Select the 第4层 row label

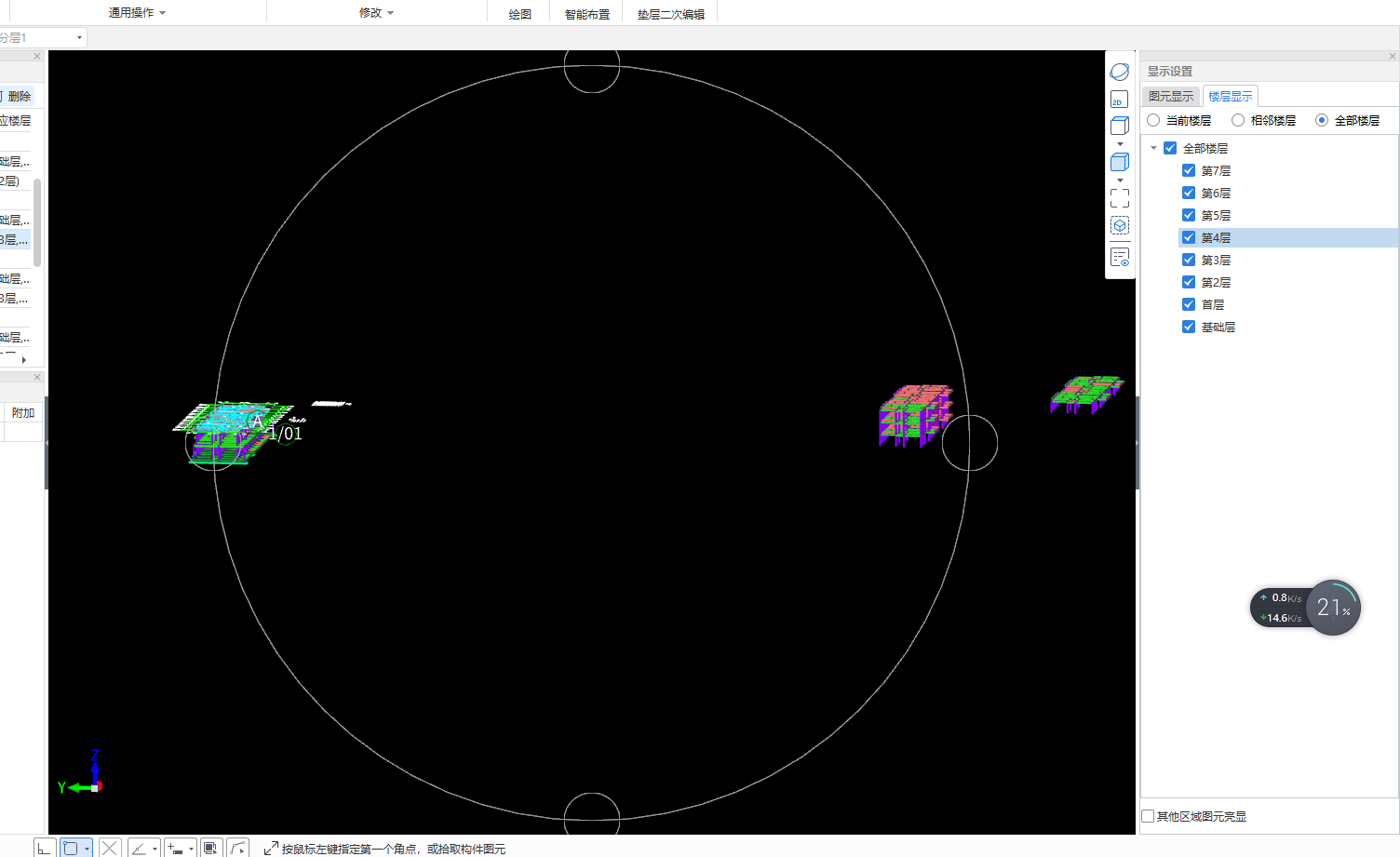[x=1216, y=237]
